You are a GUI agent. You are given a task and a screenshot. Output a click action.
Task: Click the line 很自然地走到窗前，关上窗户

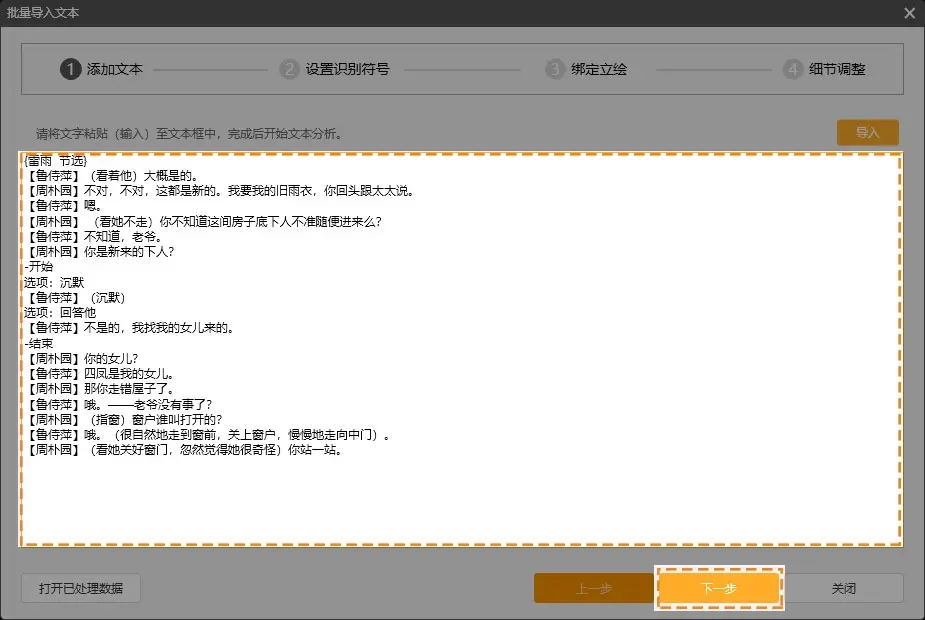click(208, 435)
